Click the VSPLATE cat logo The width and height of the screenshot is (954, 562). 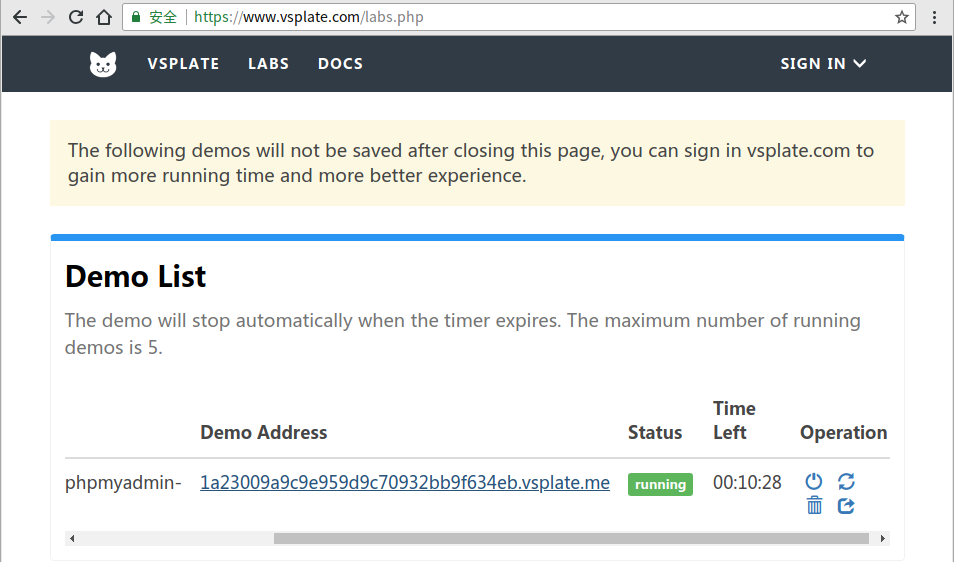pos(103,64)
